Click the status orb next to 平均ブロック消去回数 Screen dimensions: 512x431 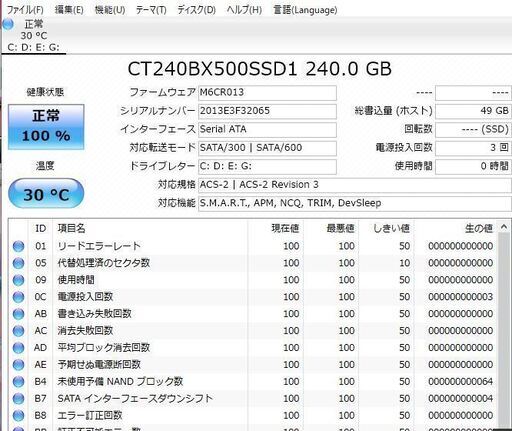point(18,348)
